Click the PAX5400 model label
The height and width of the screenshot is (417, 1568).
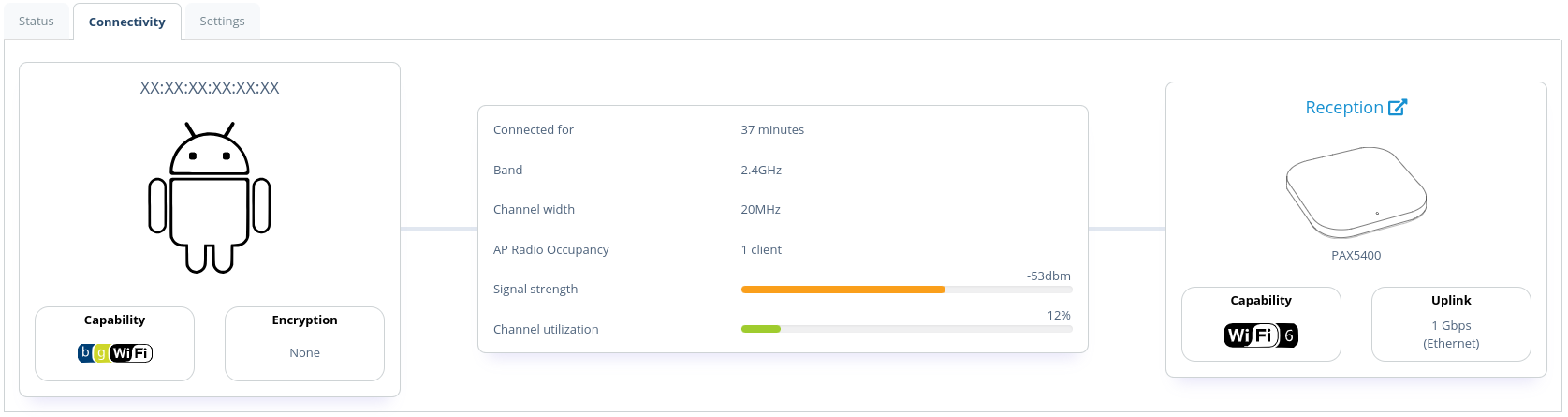(1356, 255)
